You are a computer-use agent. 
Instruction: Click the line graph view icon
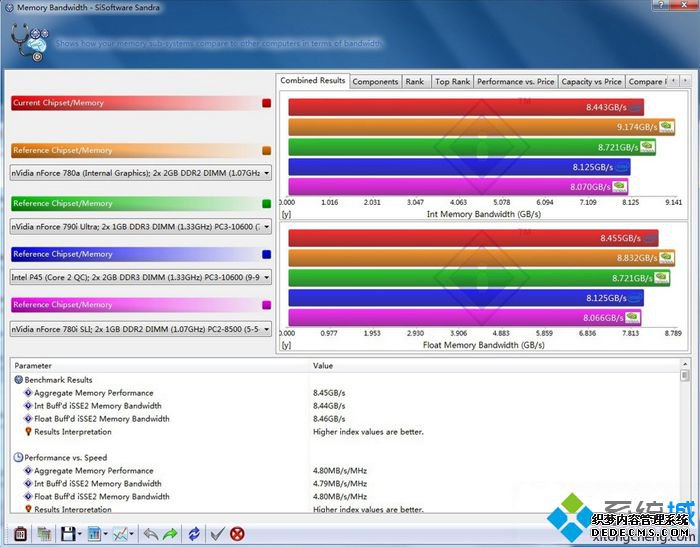point(120,534)
